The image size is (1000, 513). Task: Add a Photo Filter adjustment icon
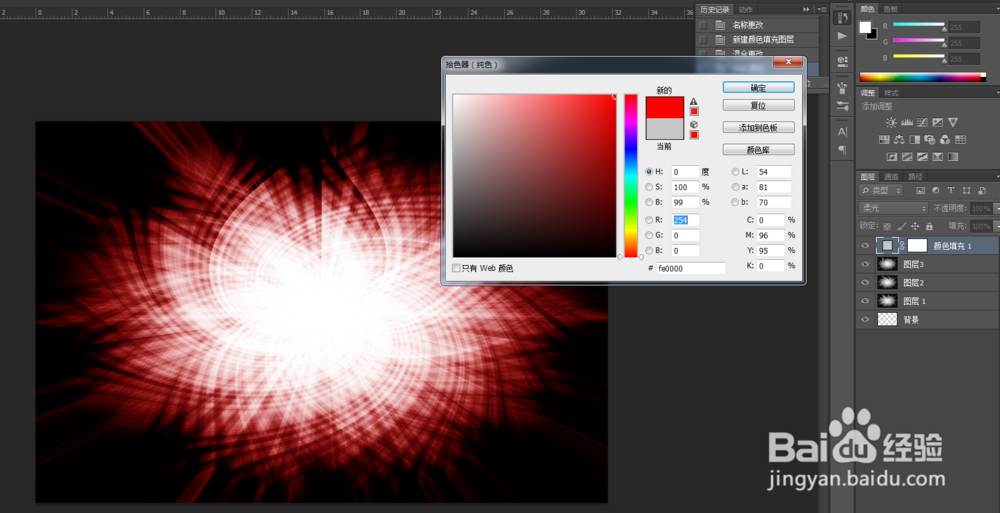click(930, 140)
